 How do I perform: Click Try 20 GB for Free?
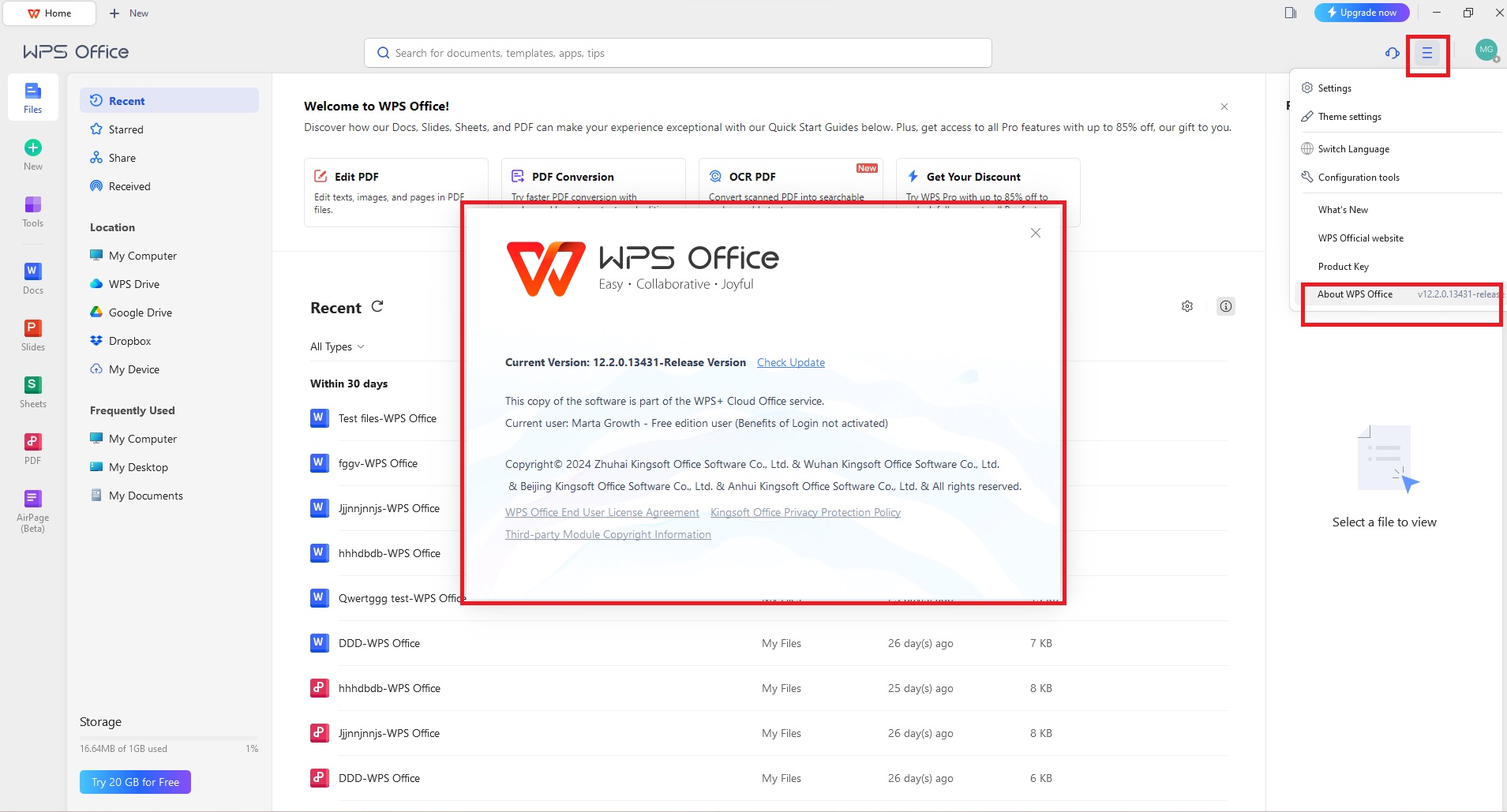(134, 781)
